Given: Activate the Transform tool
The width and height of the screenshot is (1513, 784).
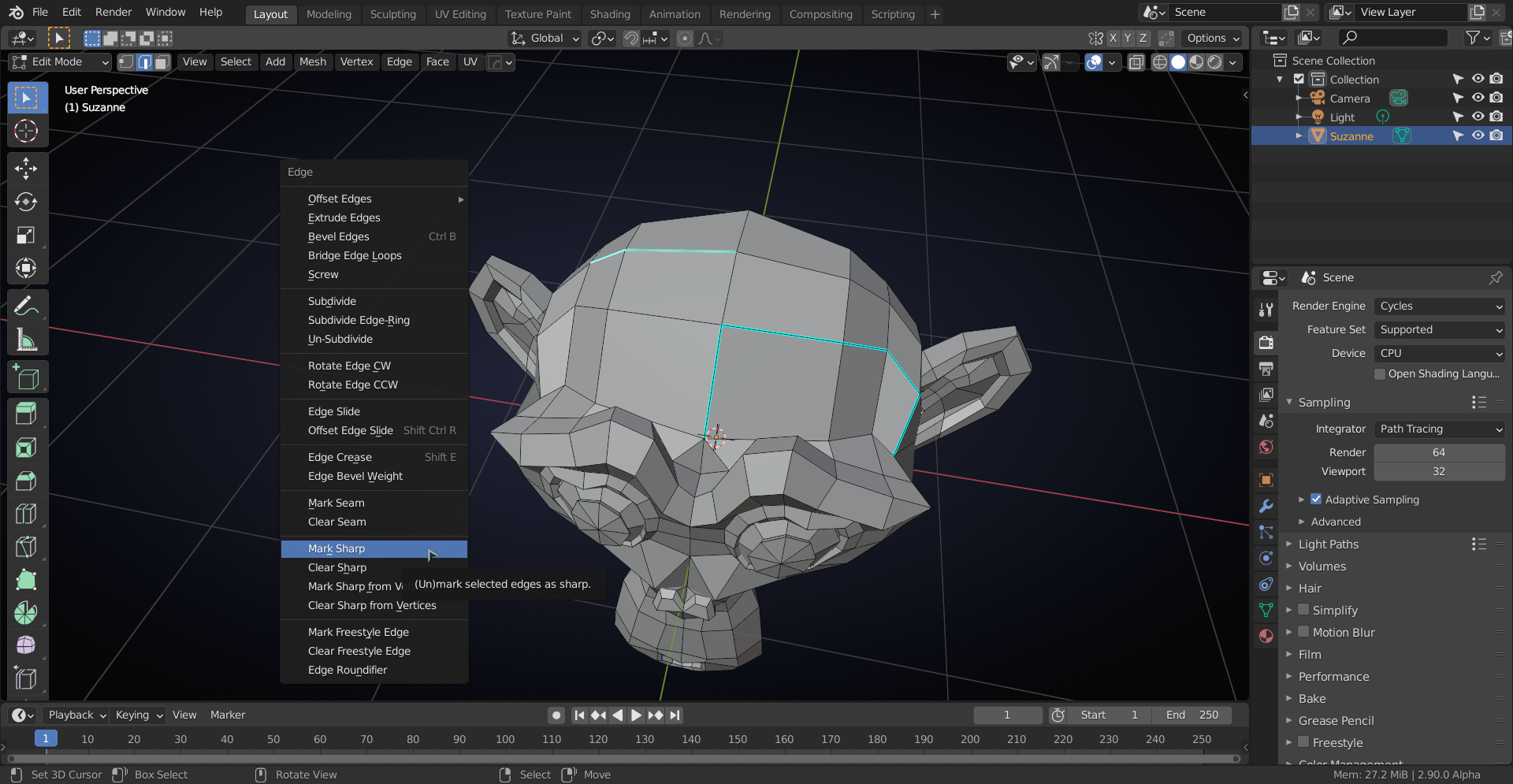Looking at the screenshot, I should (x=26, y=268).
